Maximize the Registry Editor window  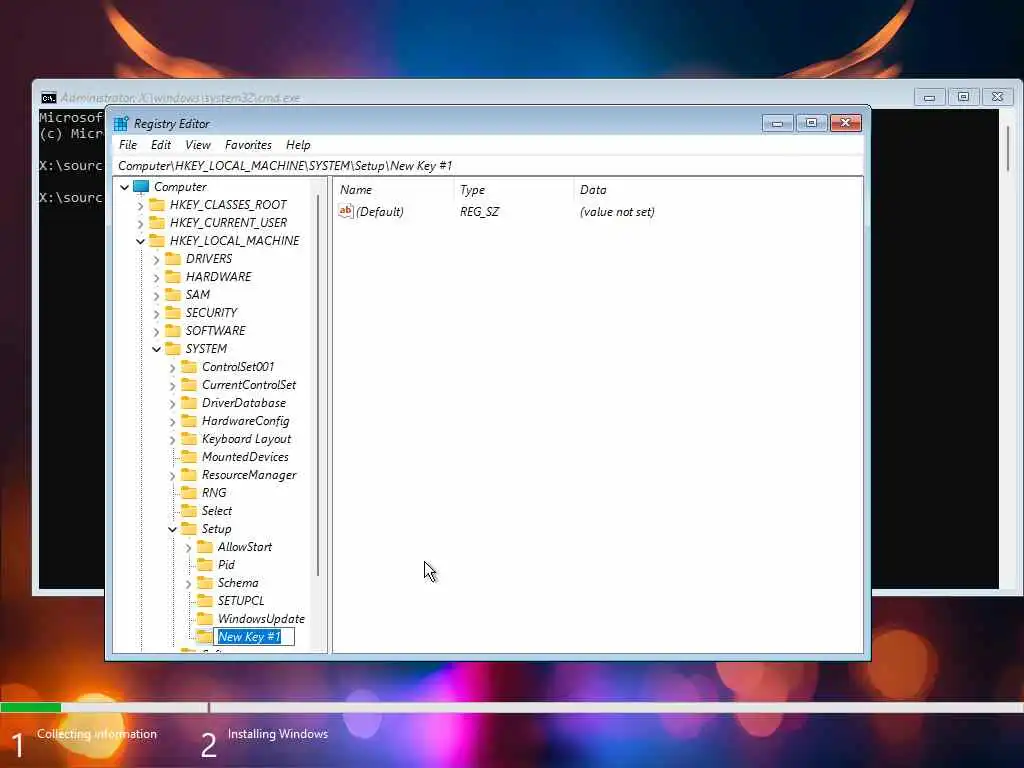click(811, 123)
